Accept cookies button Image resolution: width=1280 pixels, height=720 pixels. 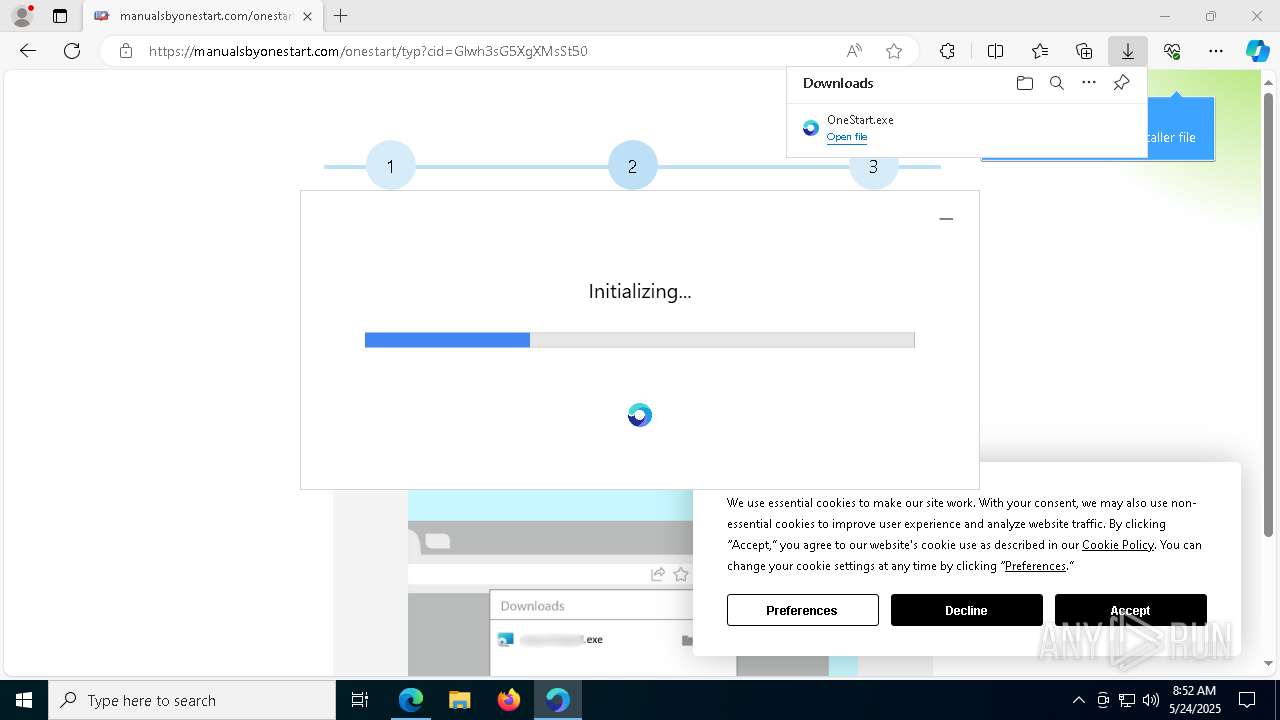pos(1130,610)
